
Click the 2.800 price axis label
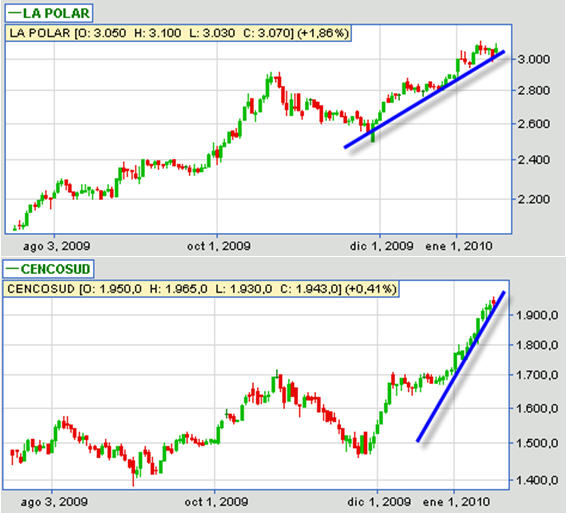click(533, 90)
